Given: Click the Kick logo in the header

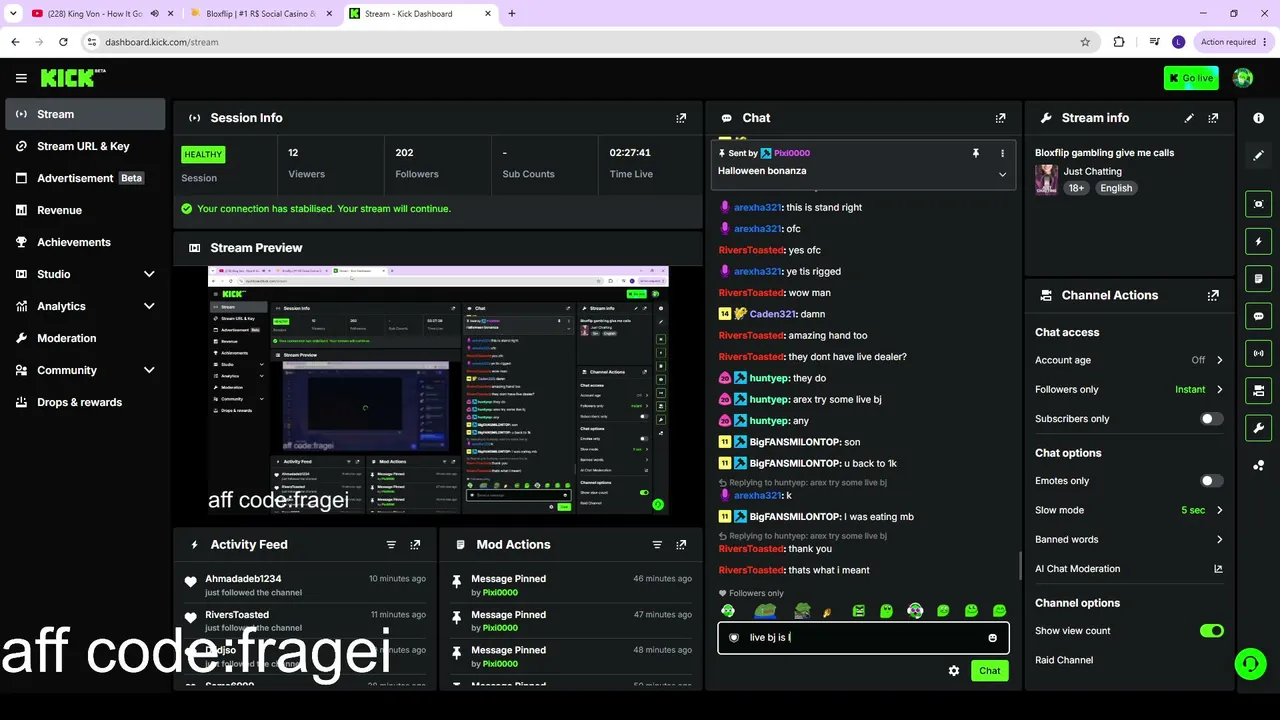Looking at the screenshot, I should pyautogui.click(x=73, y=78).
